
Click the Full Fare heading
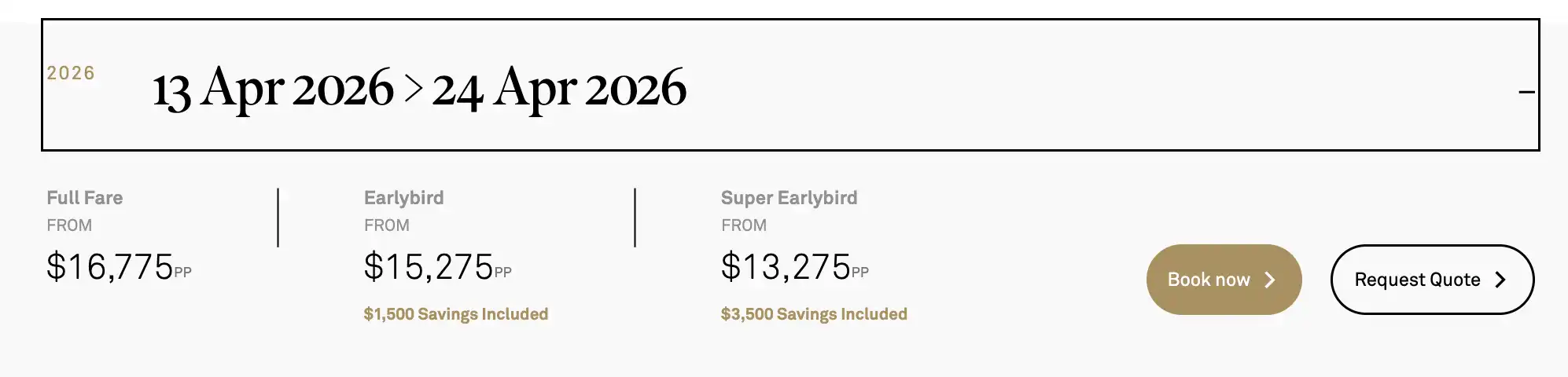click(85, 198)
